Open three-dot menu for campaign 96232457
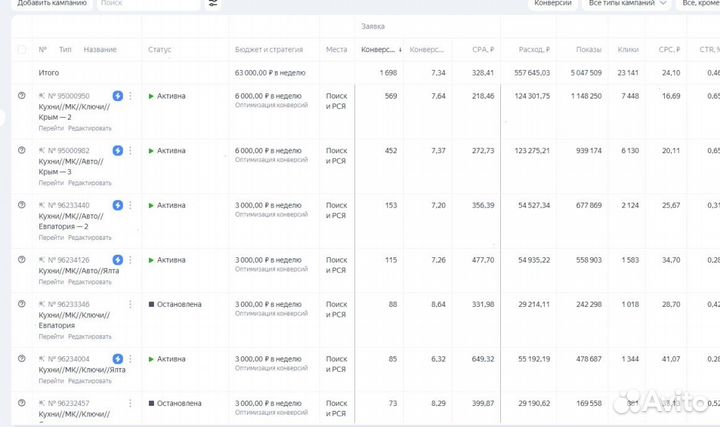 130,403
